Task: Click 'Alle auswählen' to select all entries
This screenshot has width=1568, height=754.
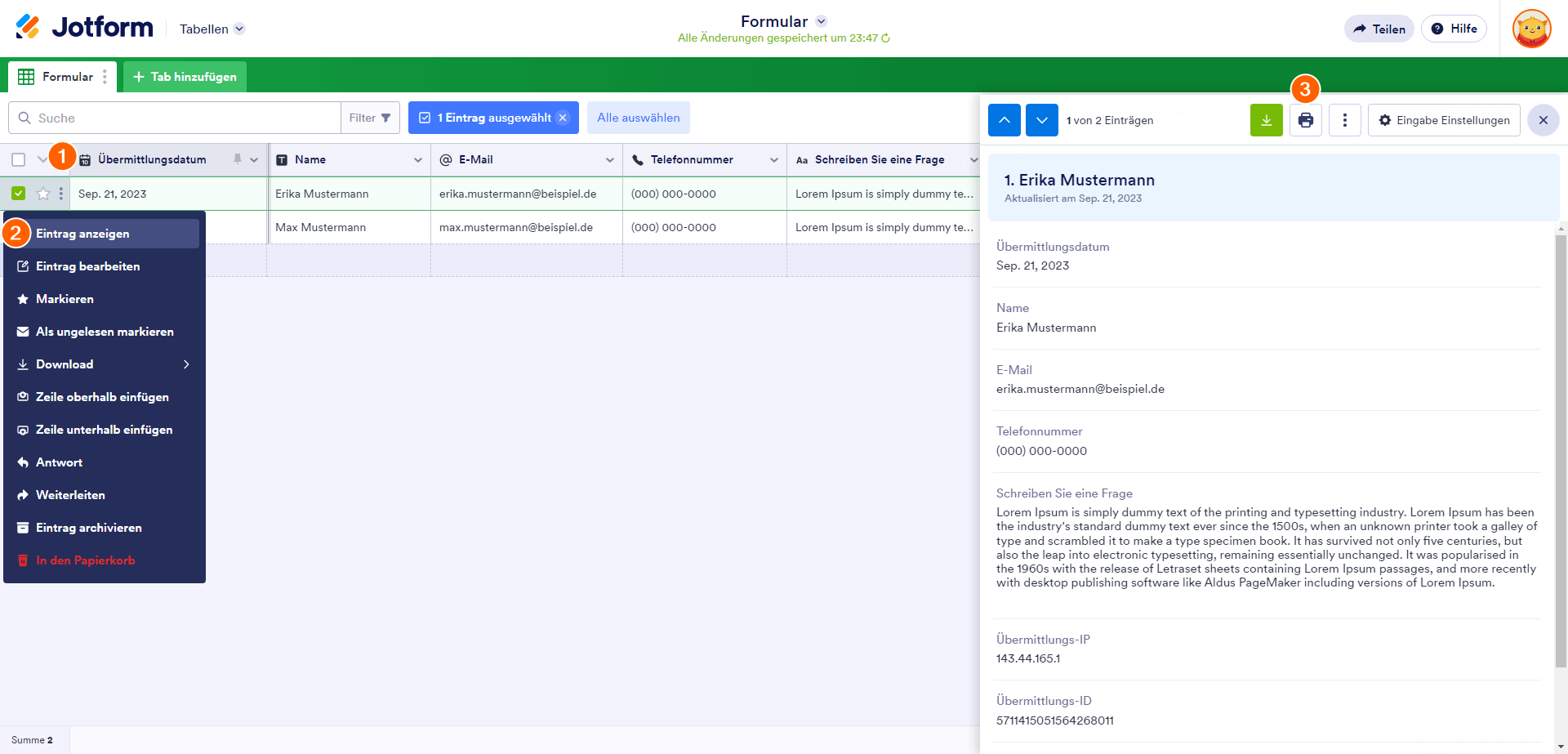Action: [x=639, y=118]
